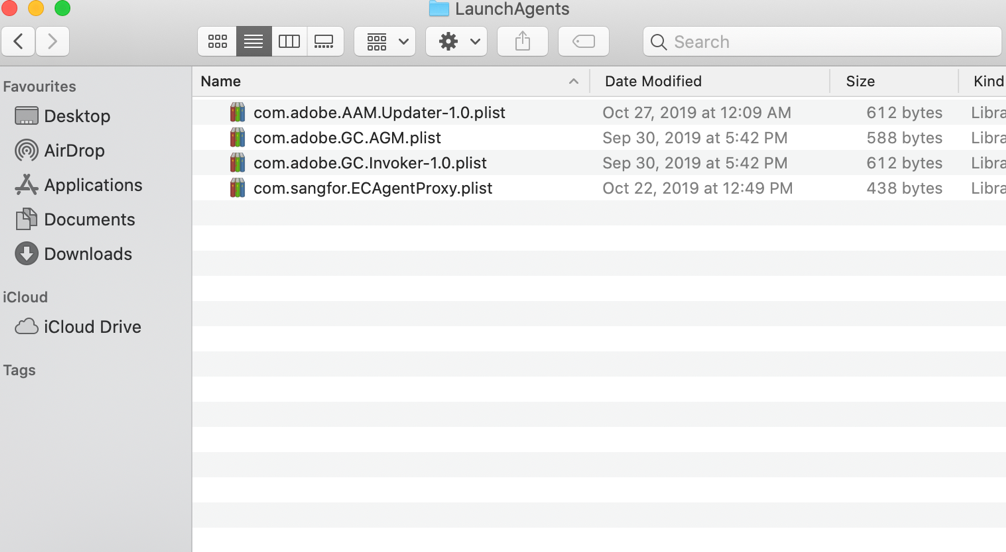Switch to icon view
The width and height of the screenshot is (1006, 552).
[x=217, y=42]
